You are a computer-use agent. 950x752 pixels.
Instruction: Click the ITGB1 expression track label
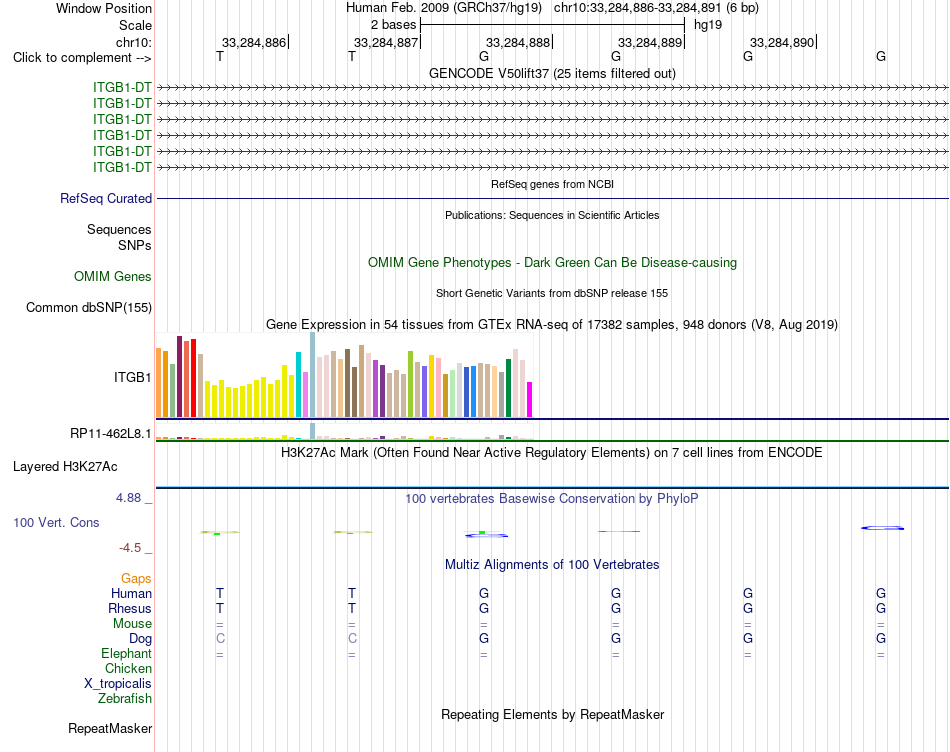point(133,378)
